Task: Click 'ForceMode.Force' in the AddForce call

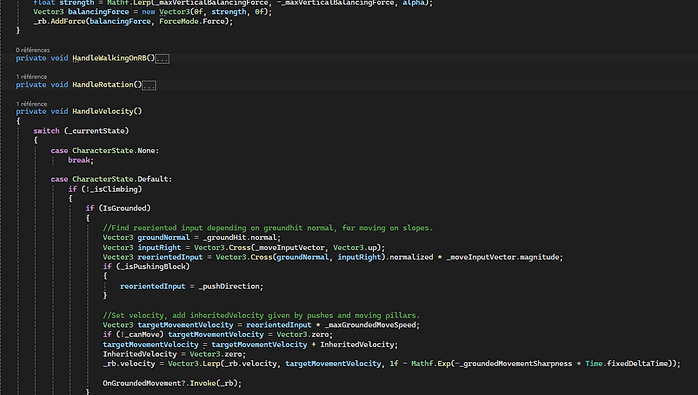Action: pyautogui.click(x=192, y=21)
